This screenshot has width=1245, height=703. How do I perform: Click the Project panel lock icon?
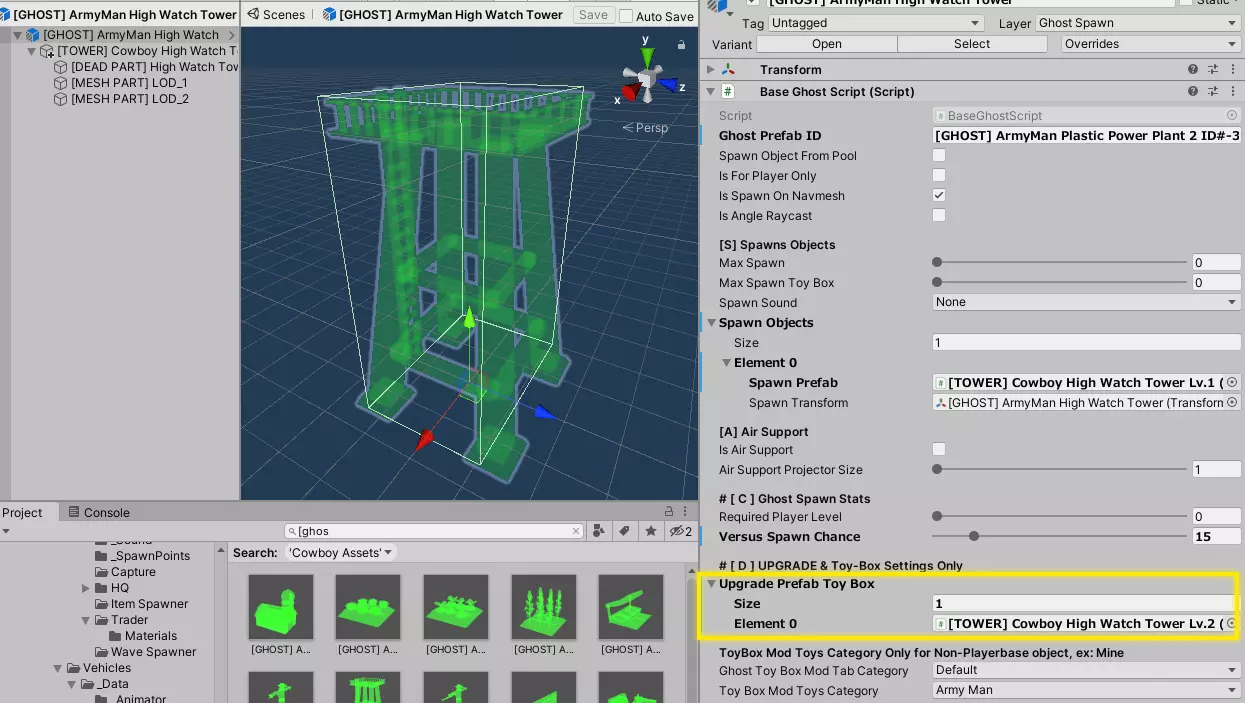[669, 512]
